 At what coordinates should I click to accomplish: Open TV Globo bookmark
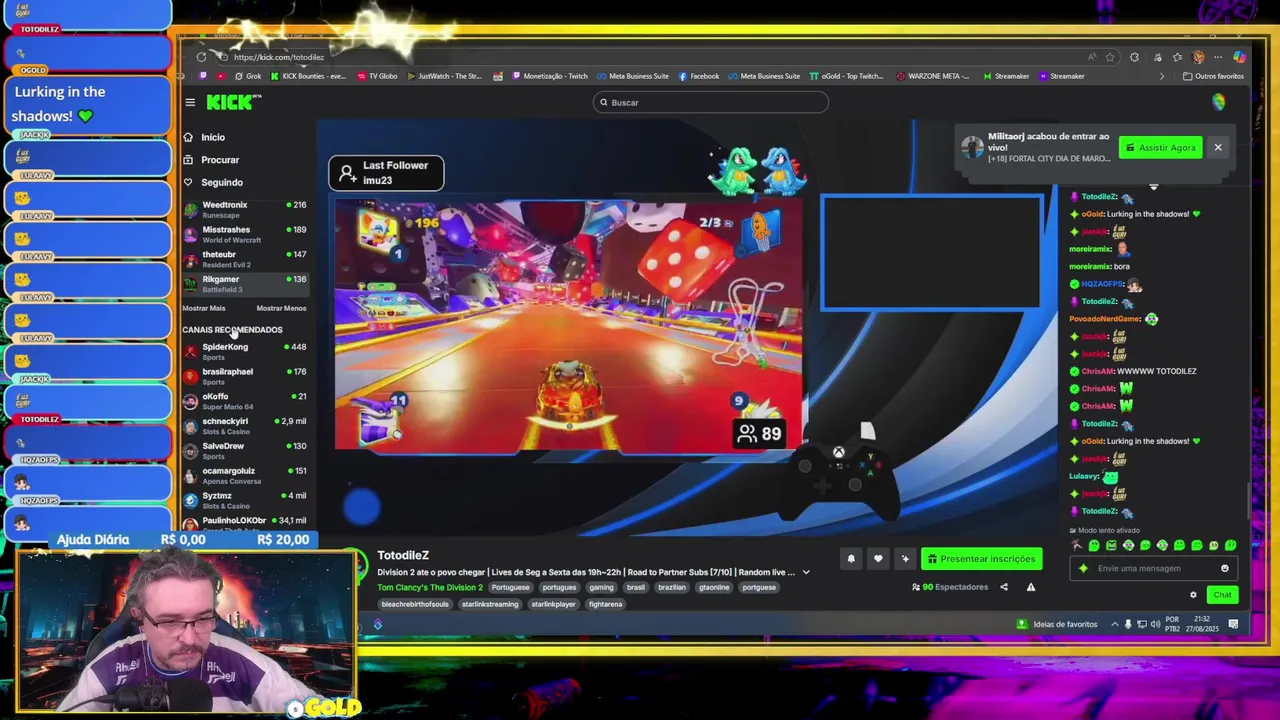[x=376, y=76]
